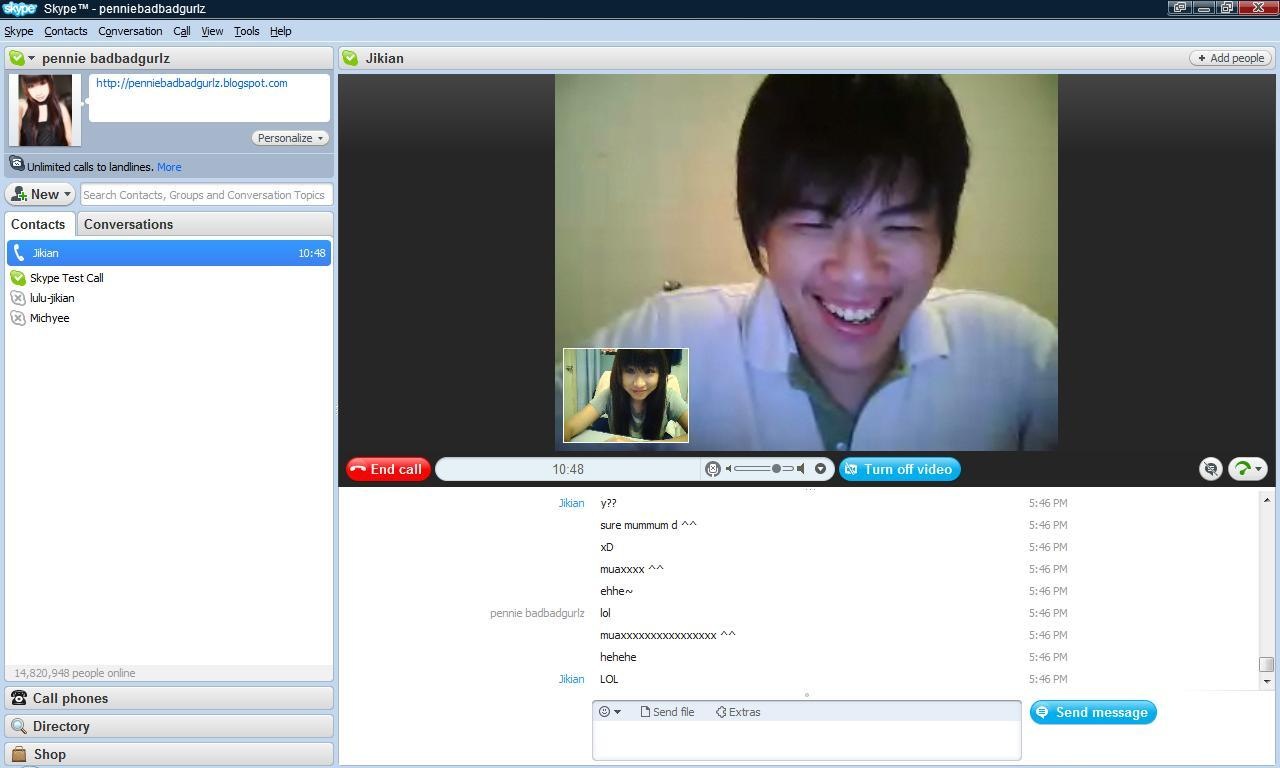Click the End call button
Image resolution: width=1280 pixels, height=768 pixels.
(x=388, y=469)
